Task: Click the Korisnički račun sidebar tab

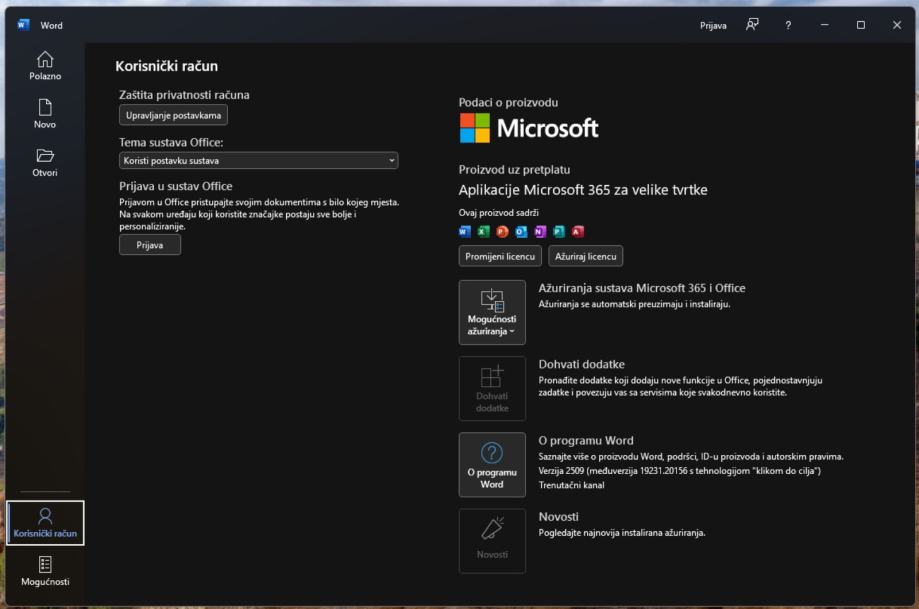Action: [45, 523]
